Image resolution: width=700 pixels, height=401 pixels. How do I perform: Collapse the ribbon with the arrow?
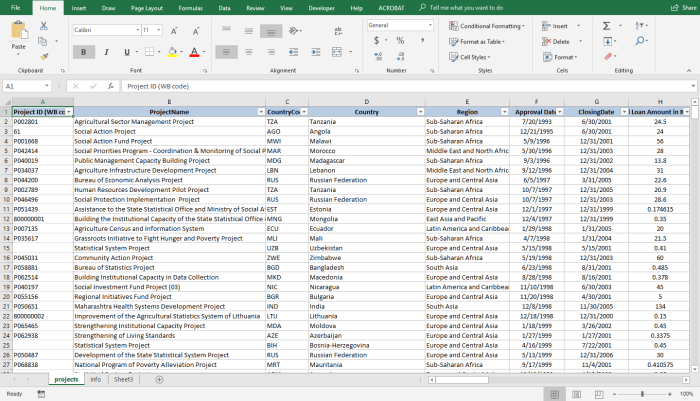click(689, 71)
